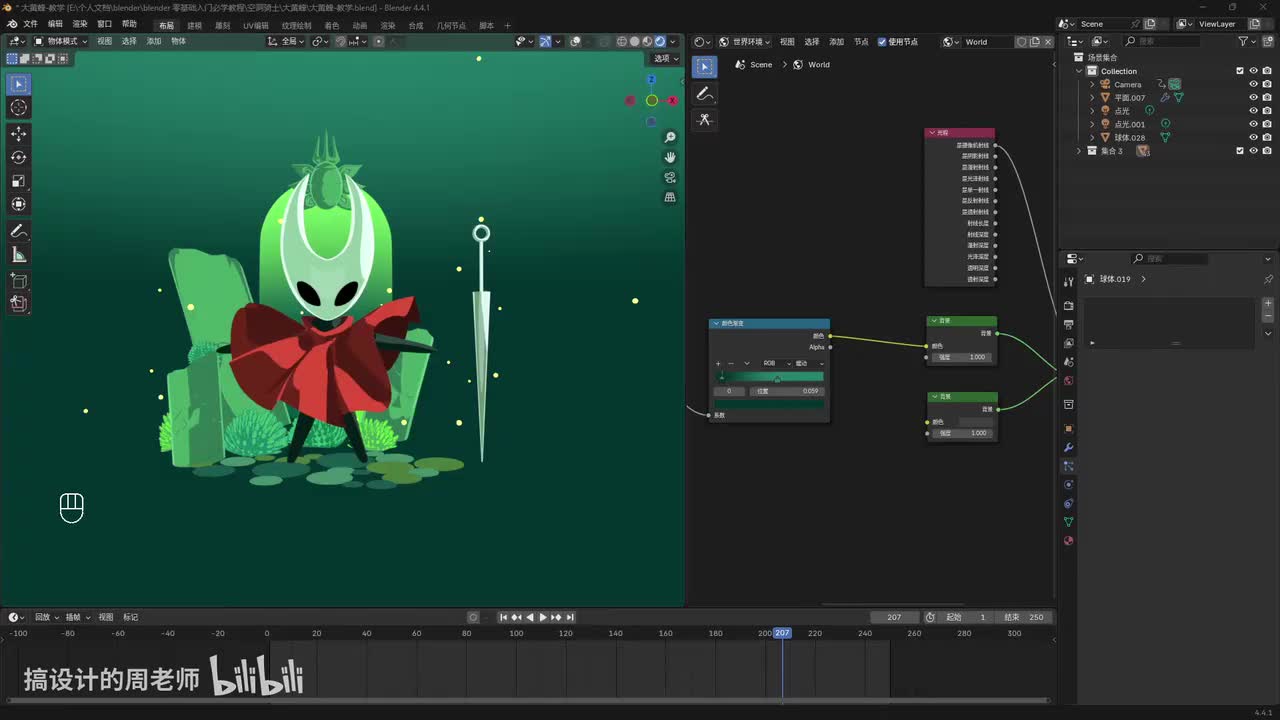
Task: Click the color ramp 位置 0.059 slider
Action: pos(786,391)
